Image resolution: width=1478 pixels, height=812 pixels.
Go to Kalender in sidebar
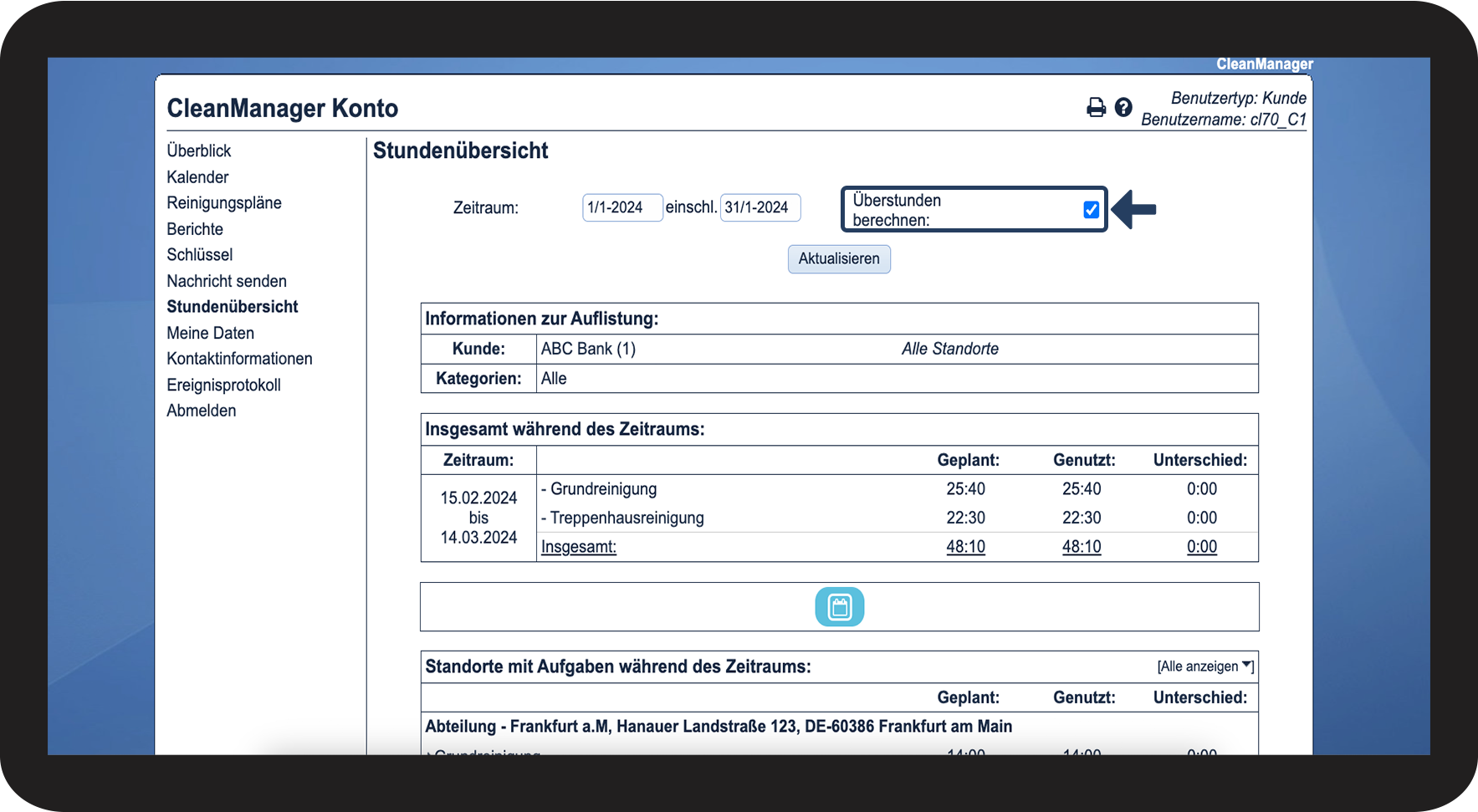tap(197, 177)
